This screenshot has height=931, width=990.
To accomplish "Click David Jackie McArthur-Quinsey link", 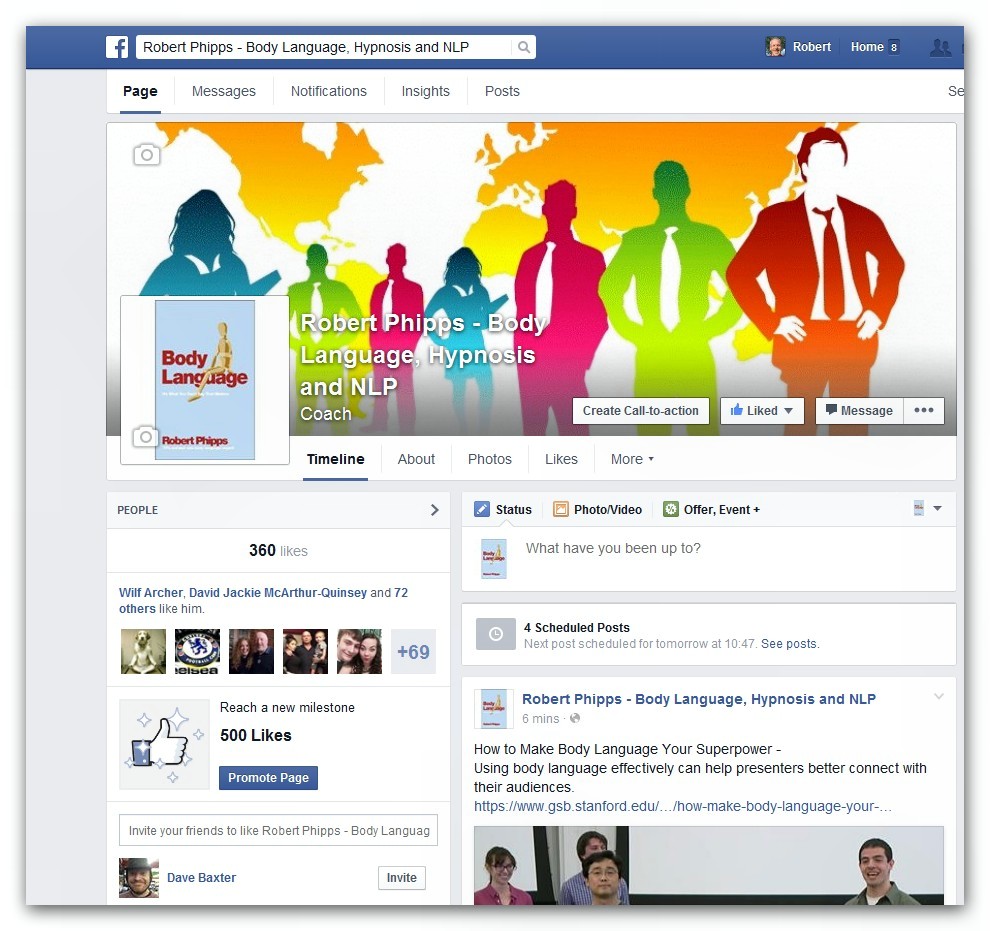I will 278,593.
